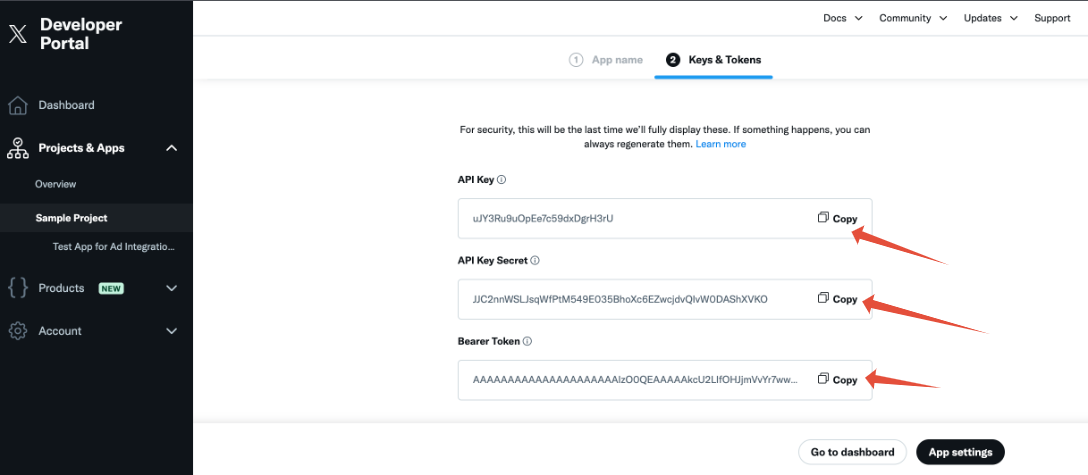Screen dimensions: 1088x475
Task: Expand the Account section chevron
Action: point(172,331)
